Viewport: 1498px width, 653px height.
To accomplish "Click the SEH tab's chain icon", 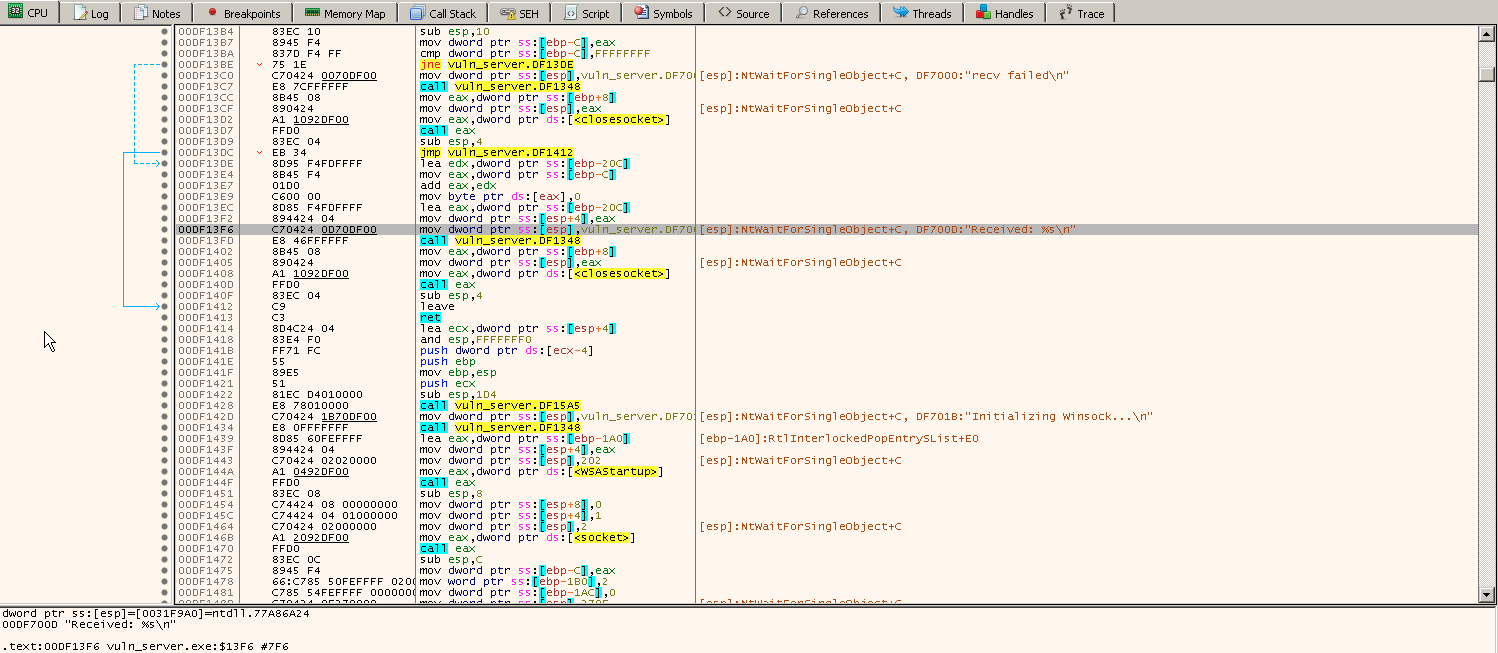I will click(507, 13).
